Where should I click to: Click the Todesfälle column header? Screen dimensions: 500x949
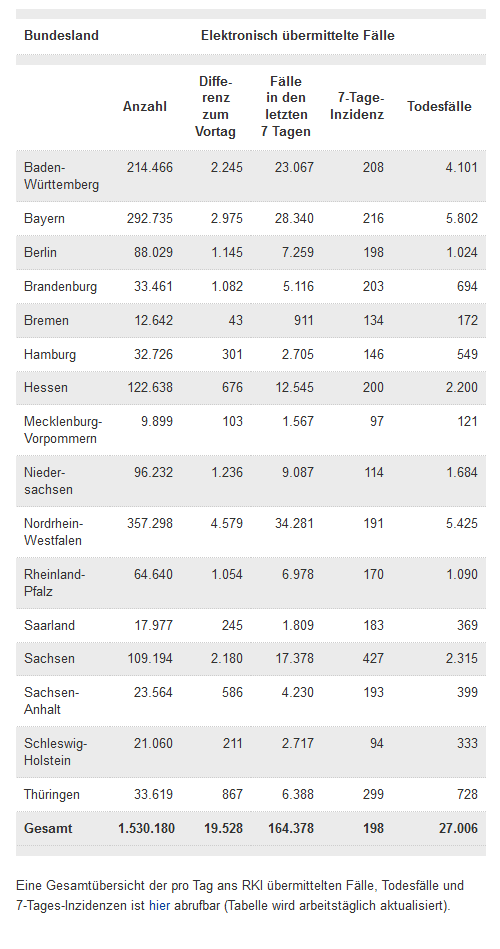(x=439, y=107)
